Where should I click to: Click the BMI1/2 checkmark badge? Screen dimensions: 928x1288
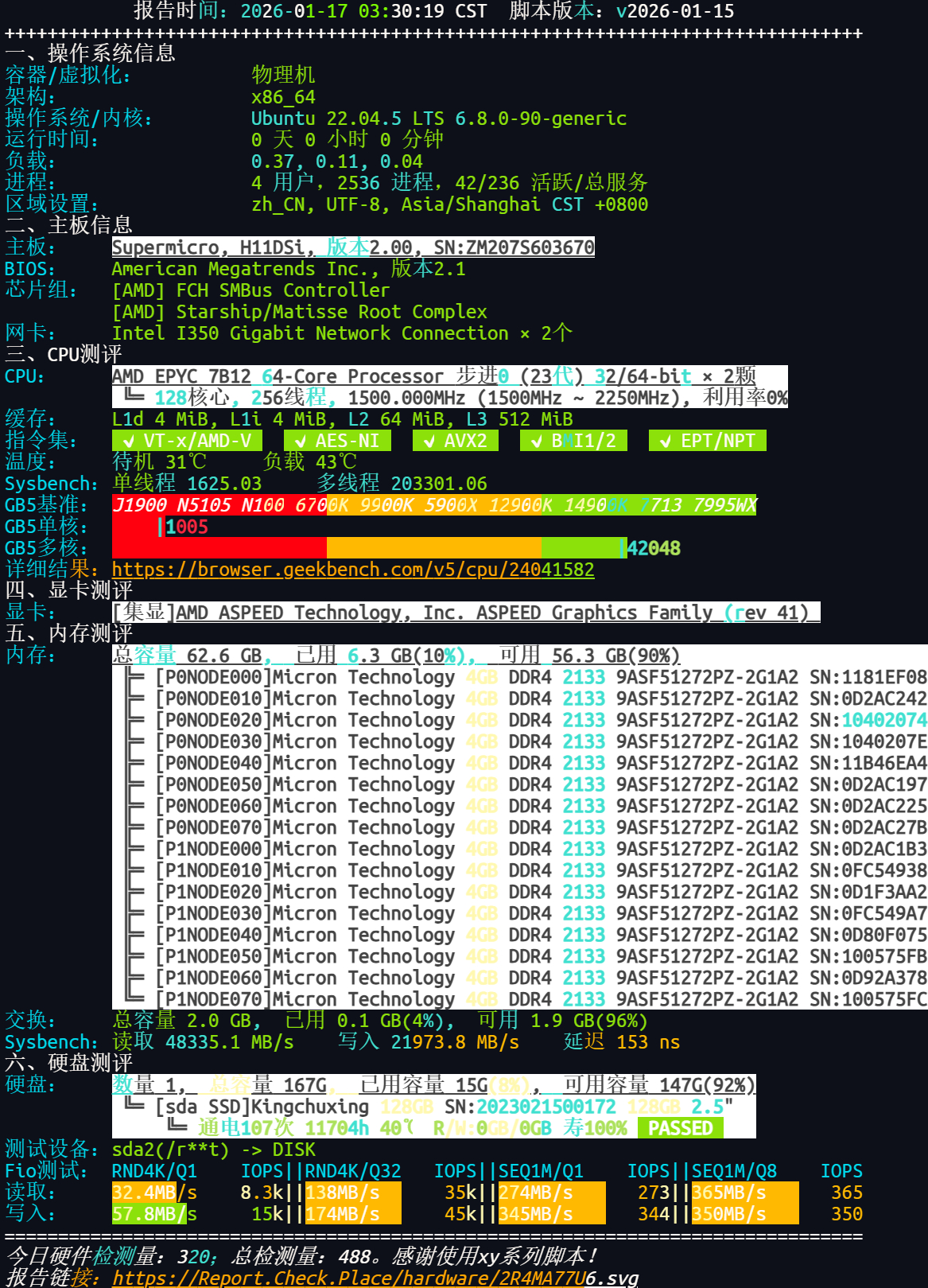point(573,441)
